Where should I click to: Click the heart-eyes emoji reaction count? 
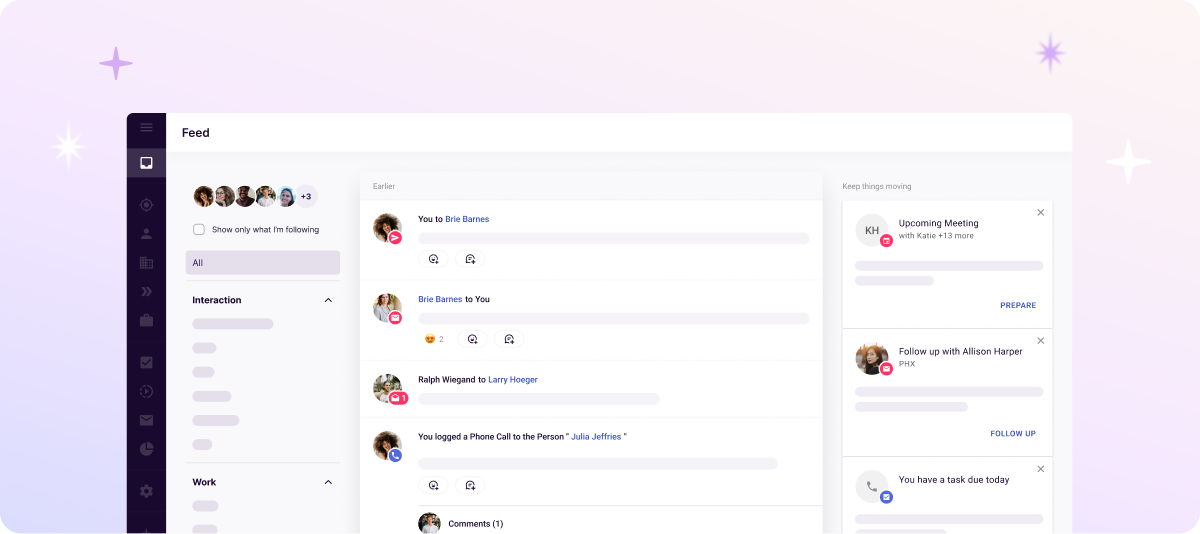pos(434,339)
